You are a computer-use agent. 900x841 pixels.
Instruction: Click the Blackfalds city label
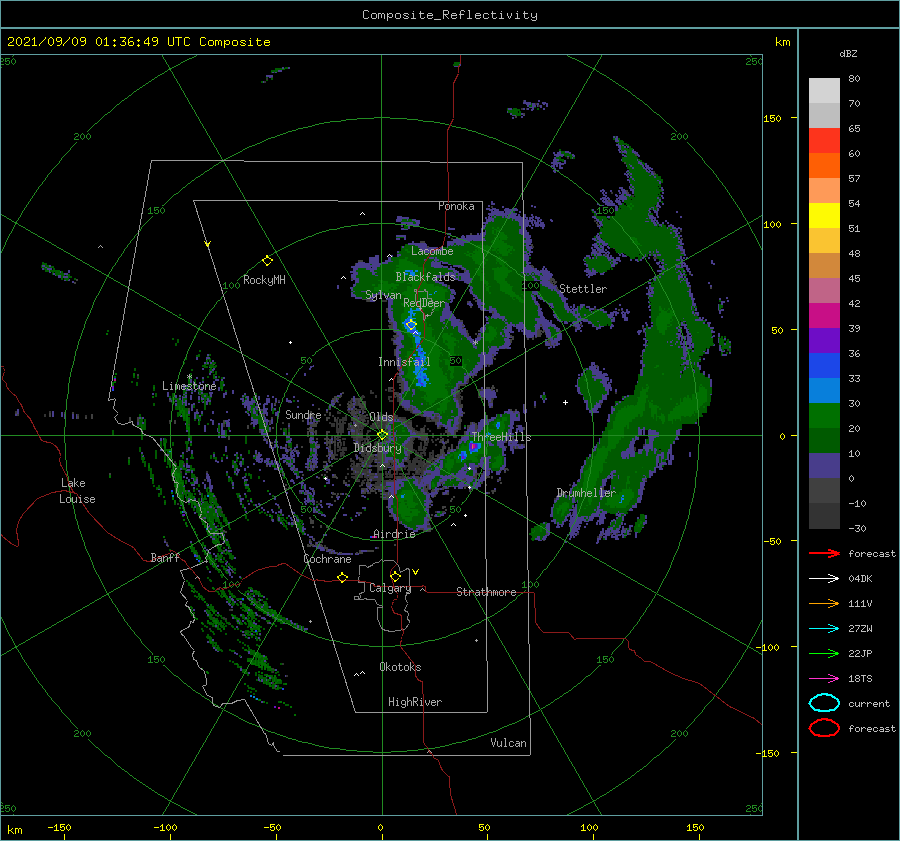(x=425, y=277)
